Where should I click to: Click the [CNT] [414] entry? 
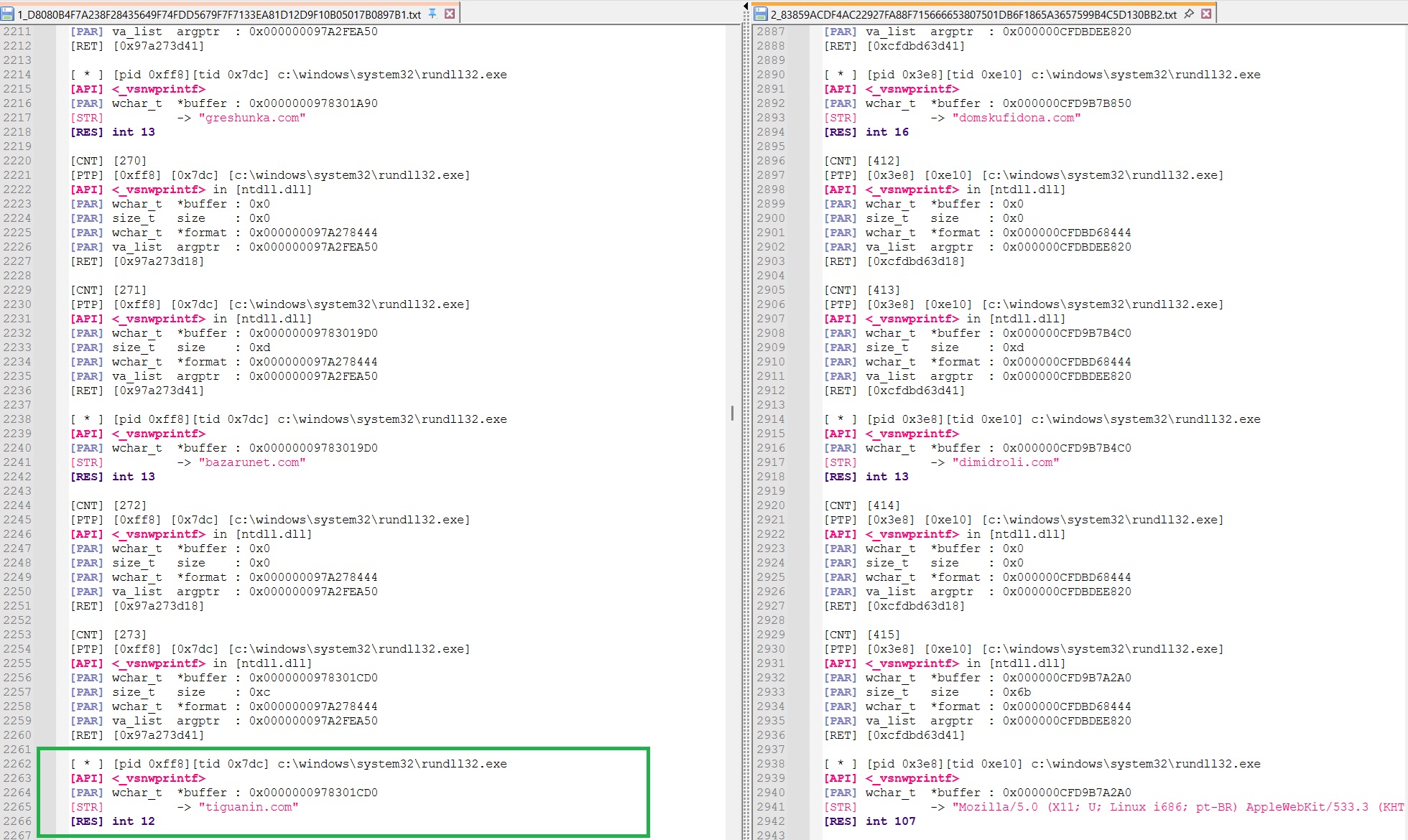[x=862, y=505]
